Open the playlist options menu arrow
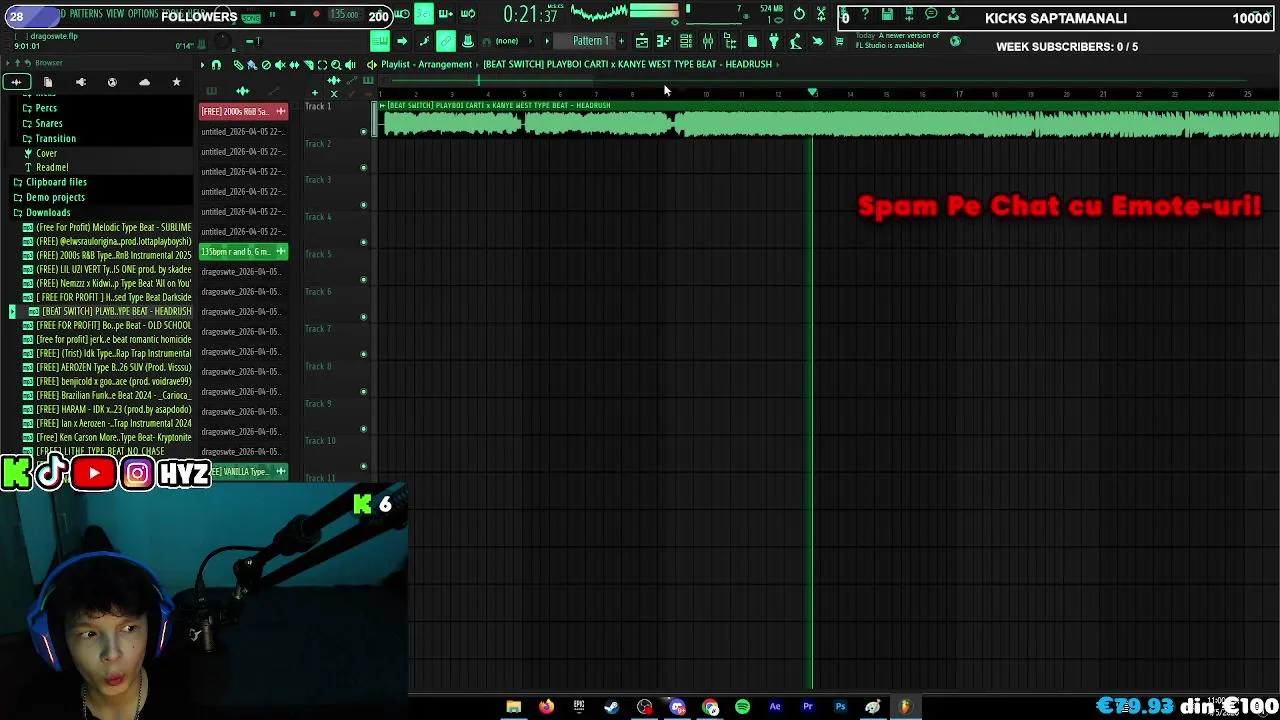1280x720 pixels. click(202, 65)
